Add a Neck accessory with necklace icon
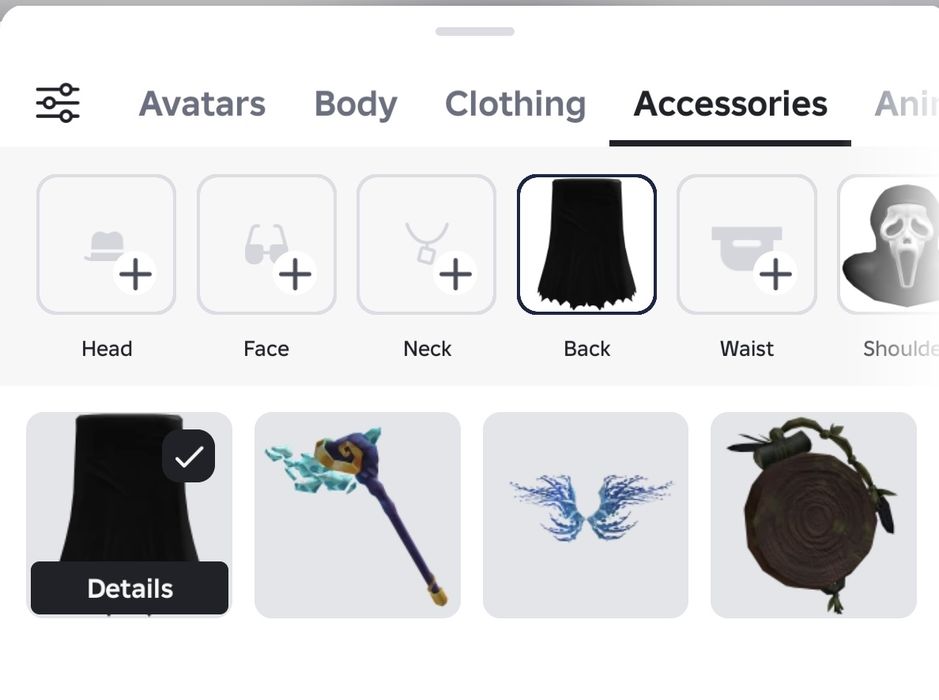This screenshot has width=939, height=700. tap(426, 244)
